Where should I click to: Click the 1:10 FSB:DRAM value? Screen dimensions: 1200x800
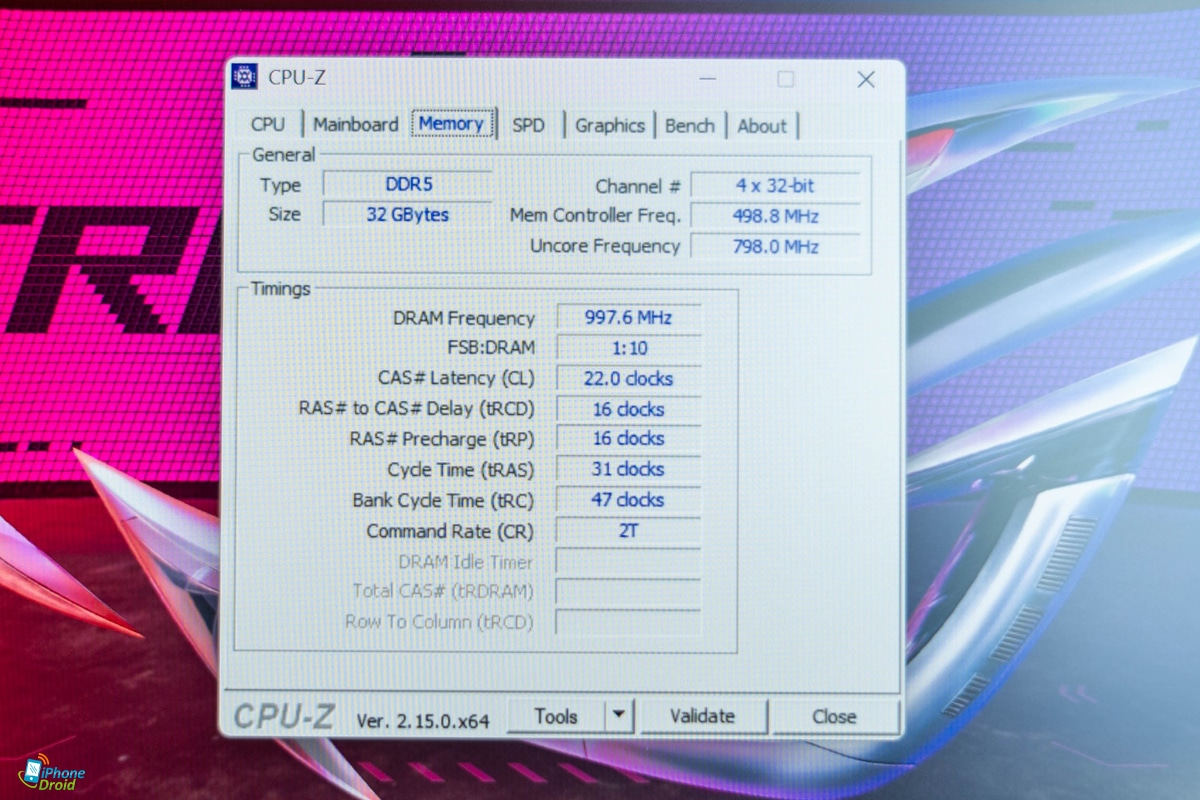point(628,348)
